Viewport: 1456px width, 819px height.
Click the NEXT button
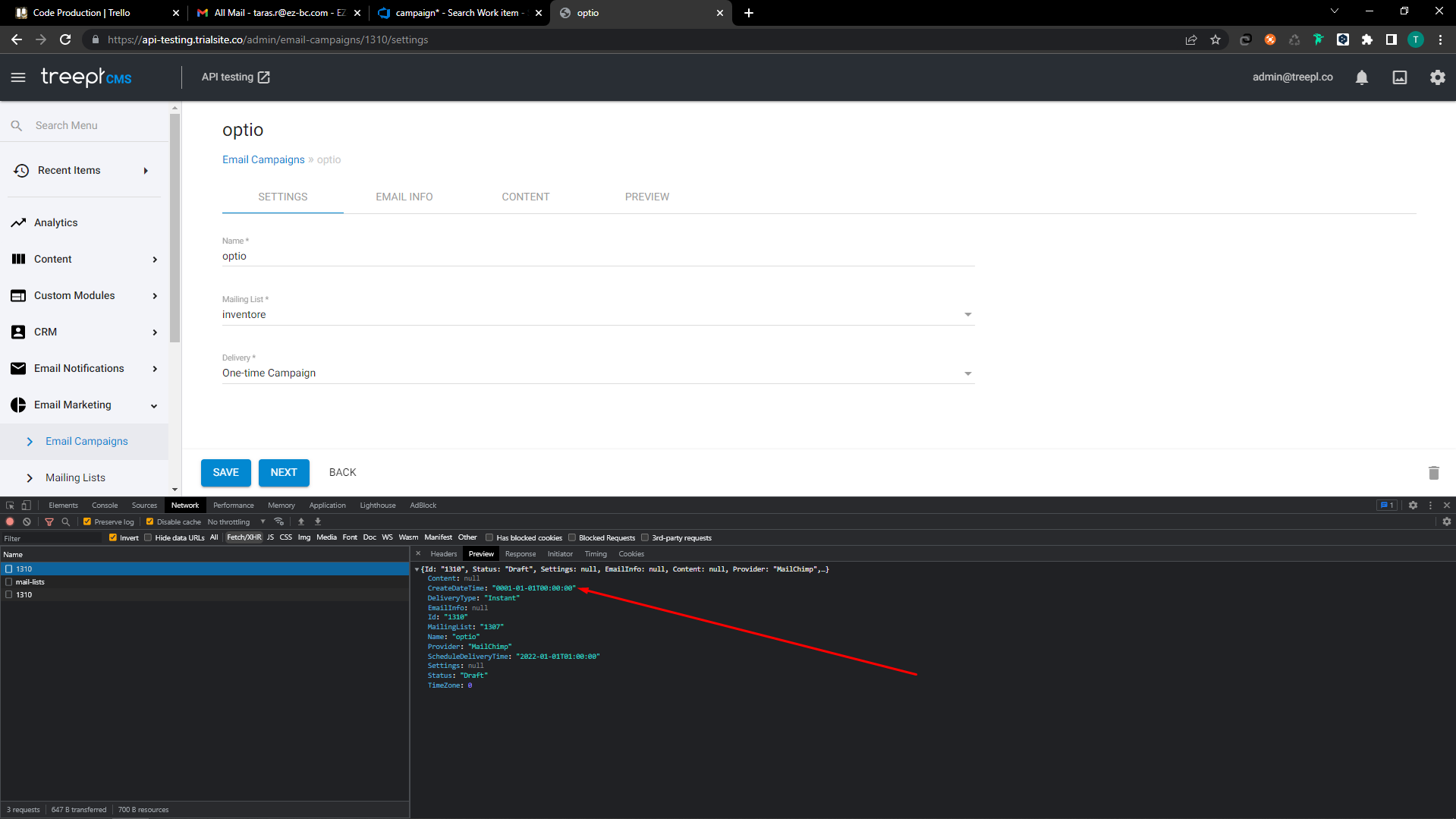pyautogui.click(x=284, y=473)
